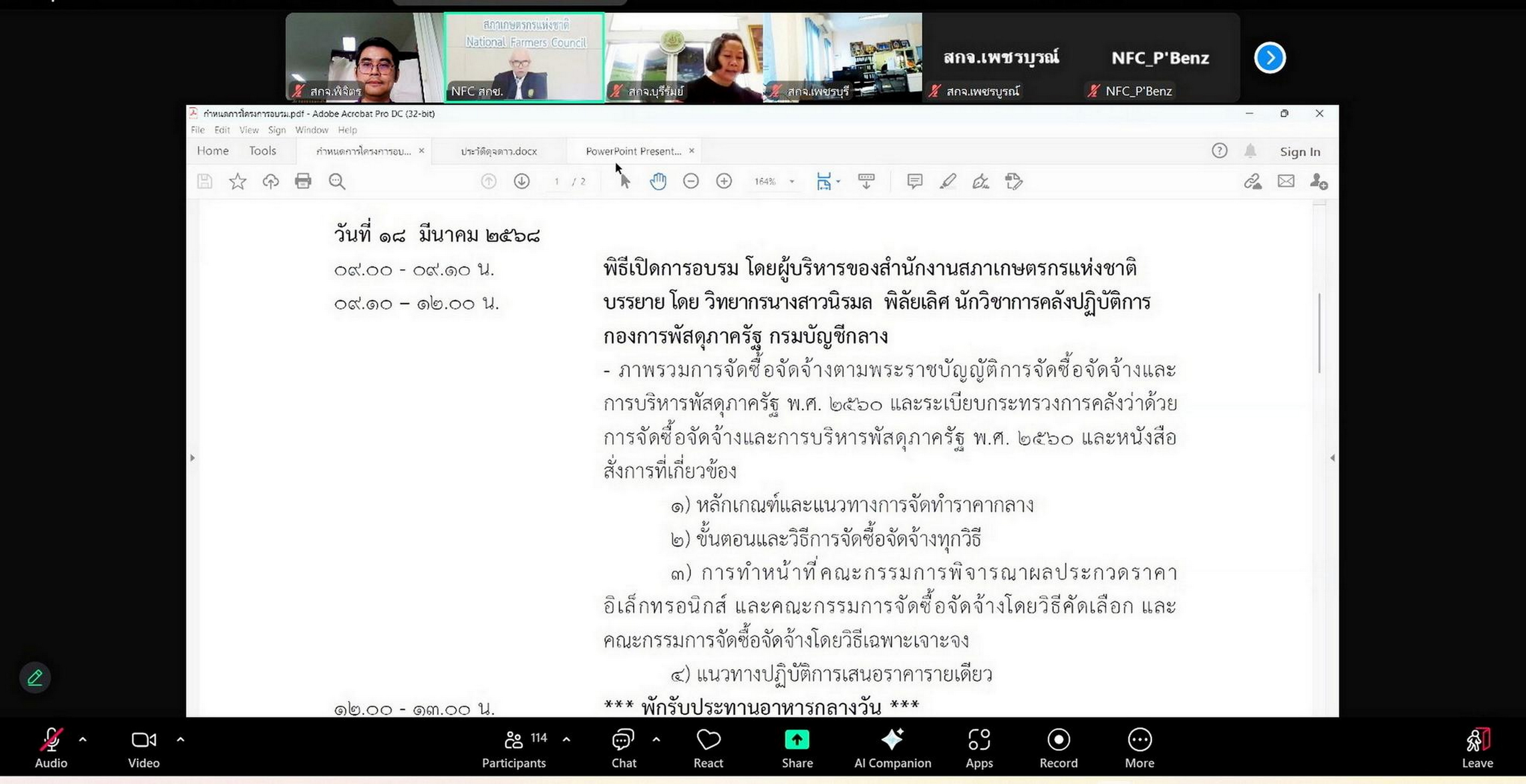This screenshot has height=784, width=1526.
Task: Go to the next page
Action: tap(522, 181)
